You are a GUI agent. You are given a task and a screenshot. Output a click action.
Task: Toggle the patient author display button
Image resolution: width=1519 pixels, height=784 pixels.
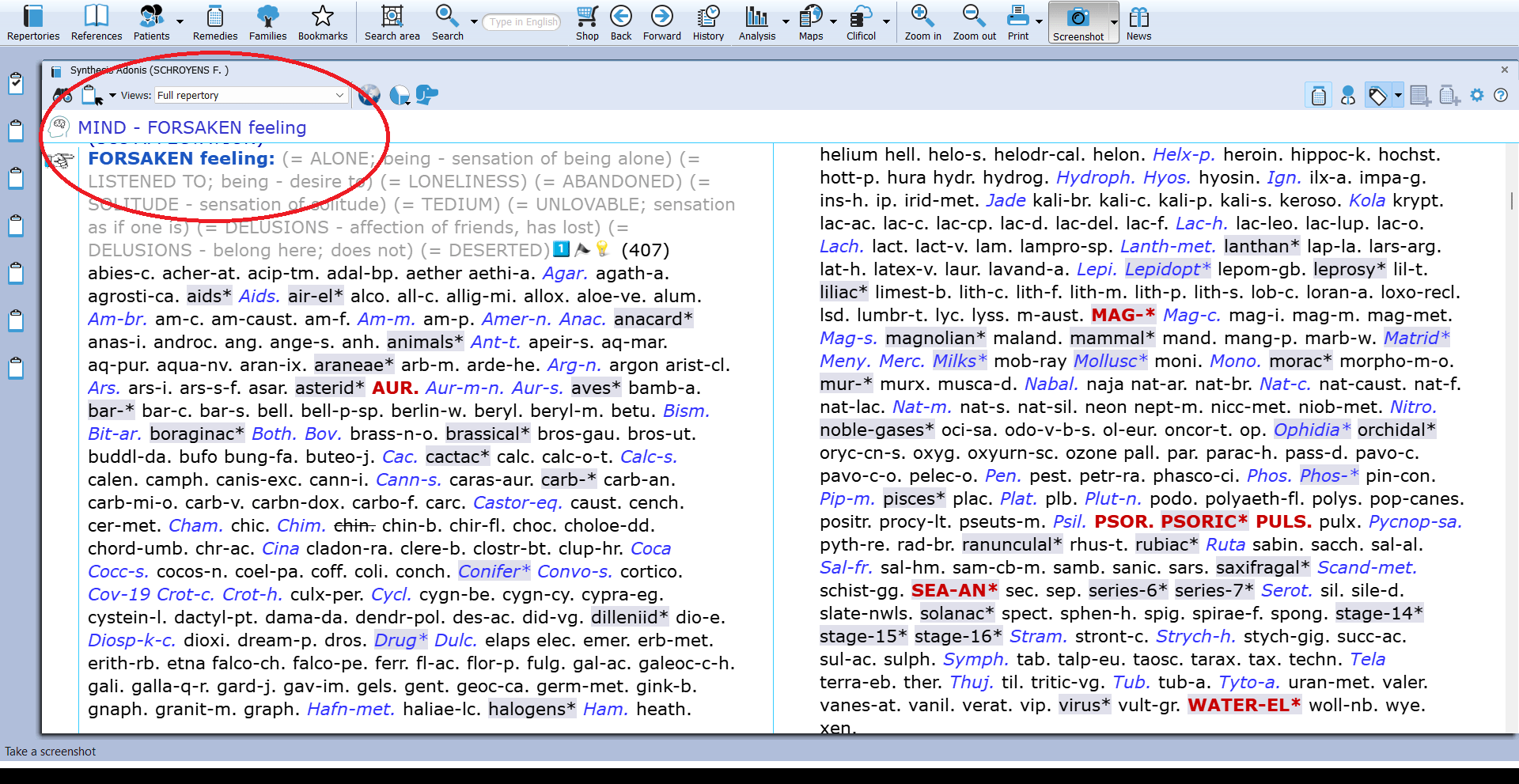click(x=1348, y=96)
